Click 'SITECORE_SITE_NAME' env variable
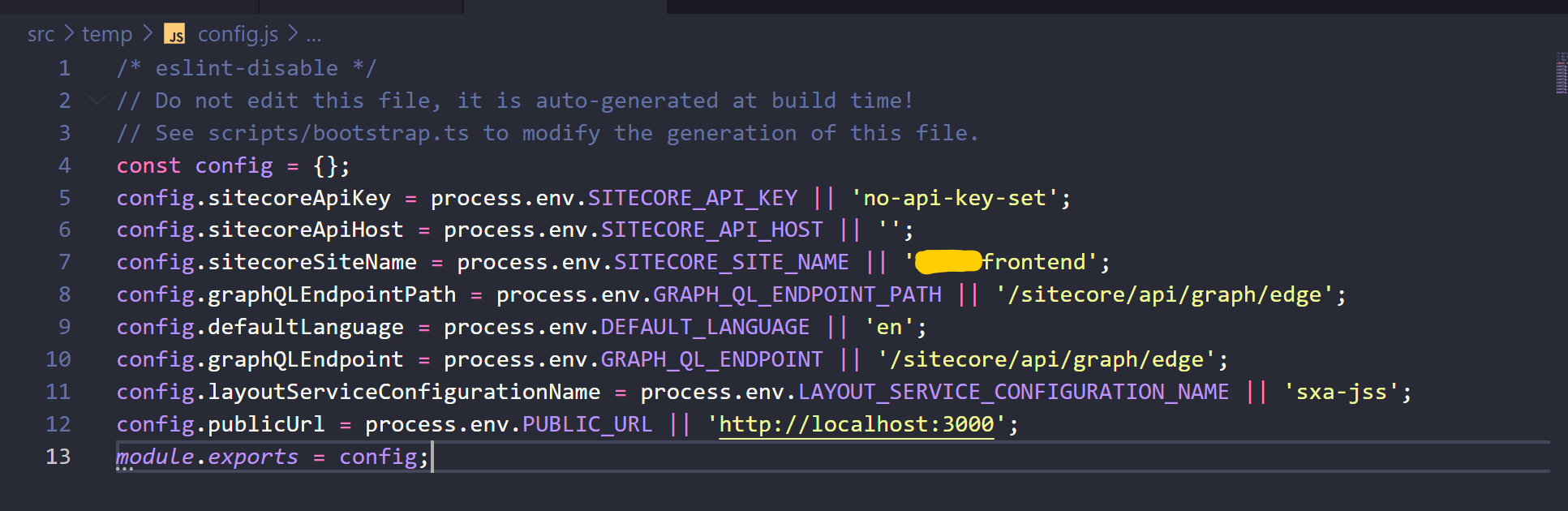 coord(732,263)
